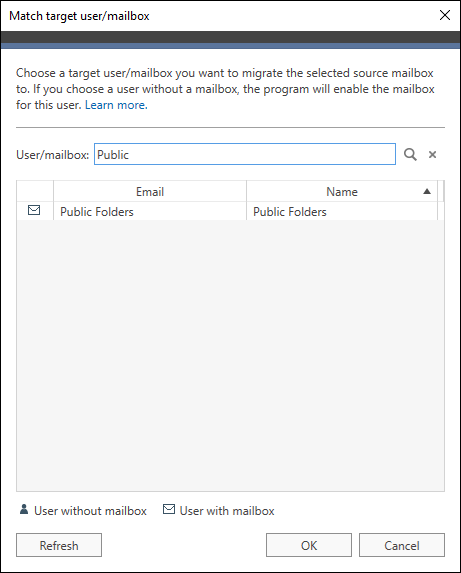The width and height of the screenshot is (461, 573).
Task: Toggle the sort arrow in Name column
Action: pyautogui.click(x=427, y=191)
